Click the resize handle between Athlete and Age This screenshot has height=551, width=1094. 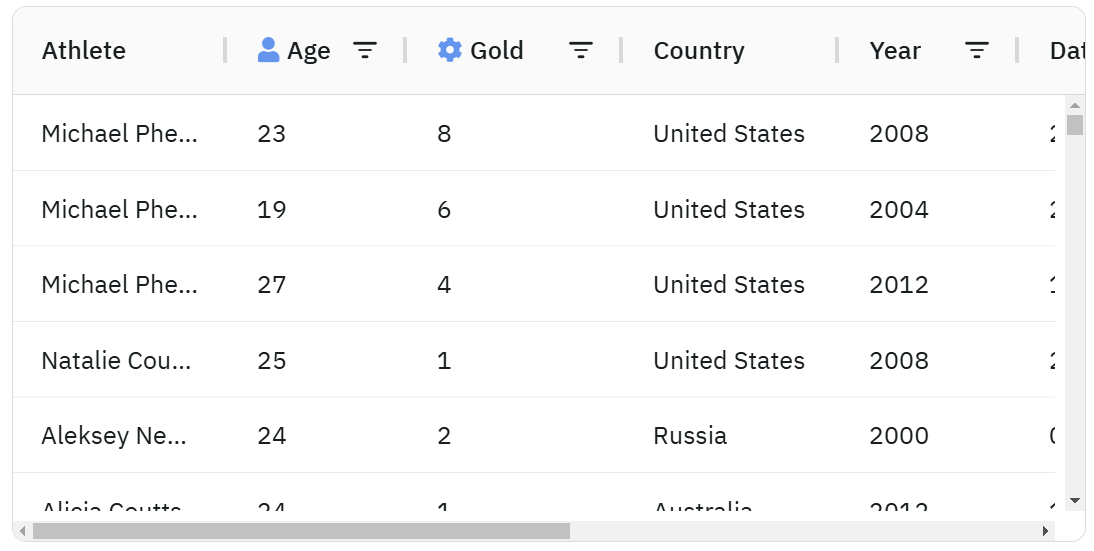(225, 50)
